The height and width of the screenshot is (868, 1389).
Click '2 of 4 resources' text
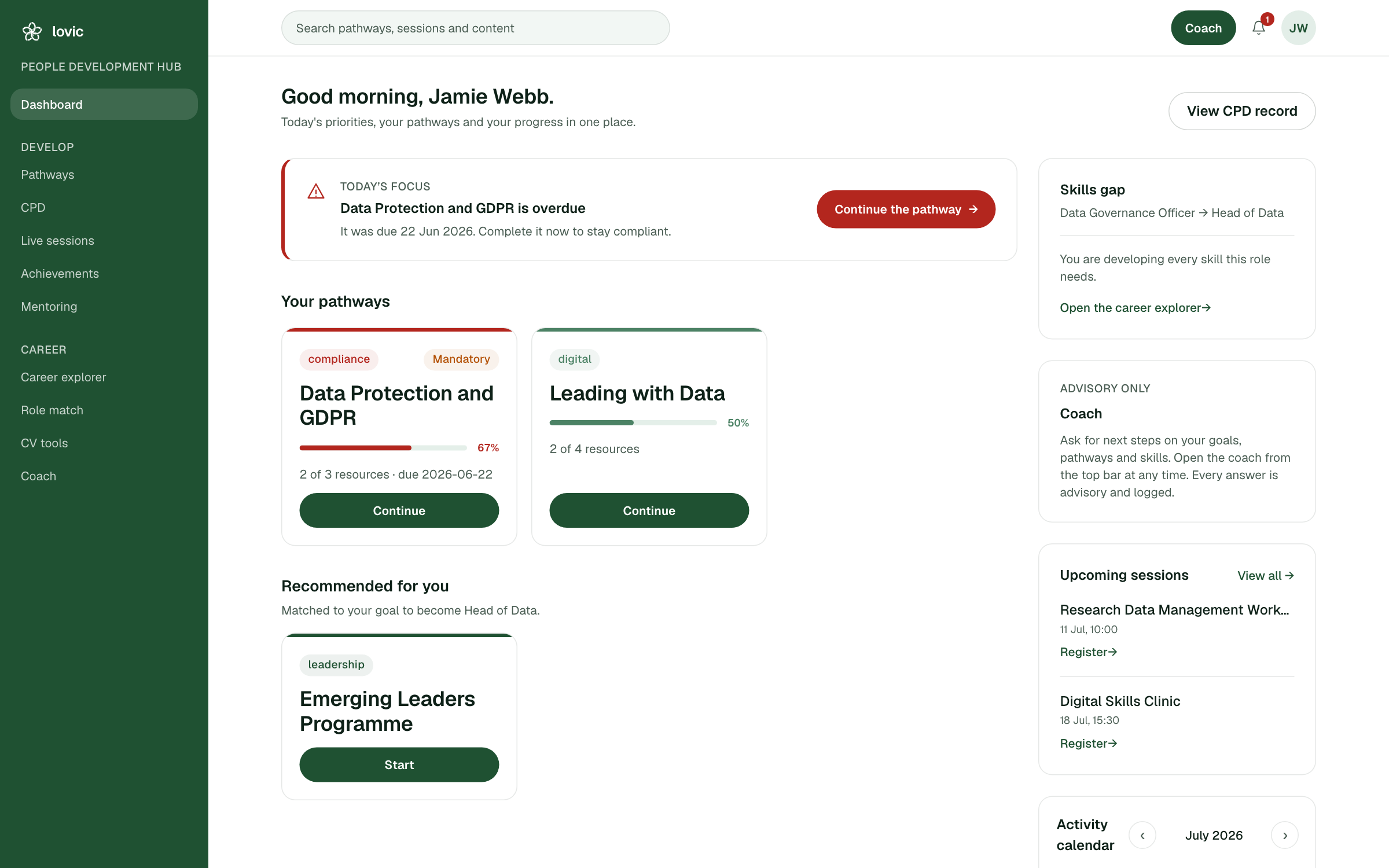(594, 449)
